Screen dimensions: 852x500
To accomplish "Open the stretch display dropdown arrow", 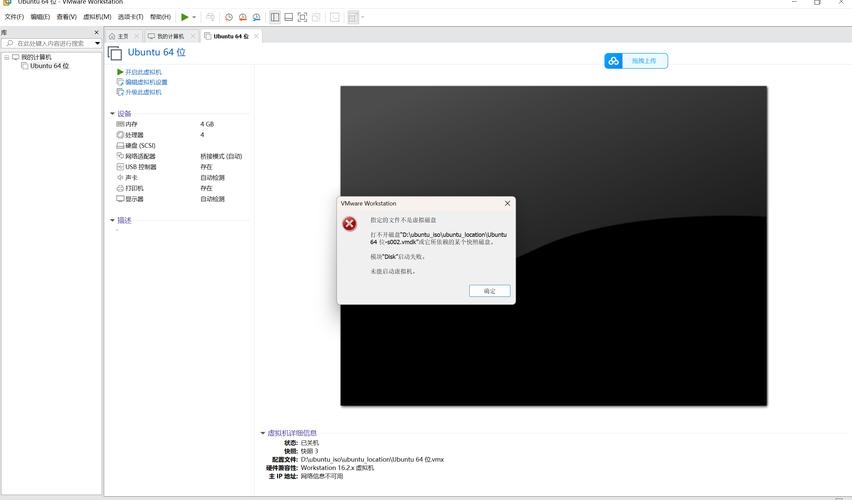I will tap(362, 17).
